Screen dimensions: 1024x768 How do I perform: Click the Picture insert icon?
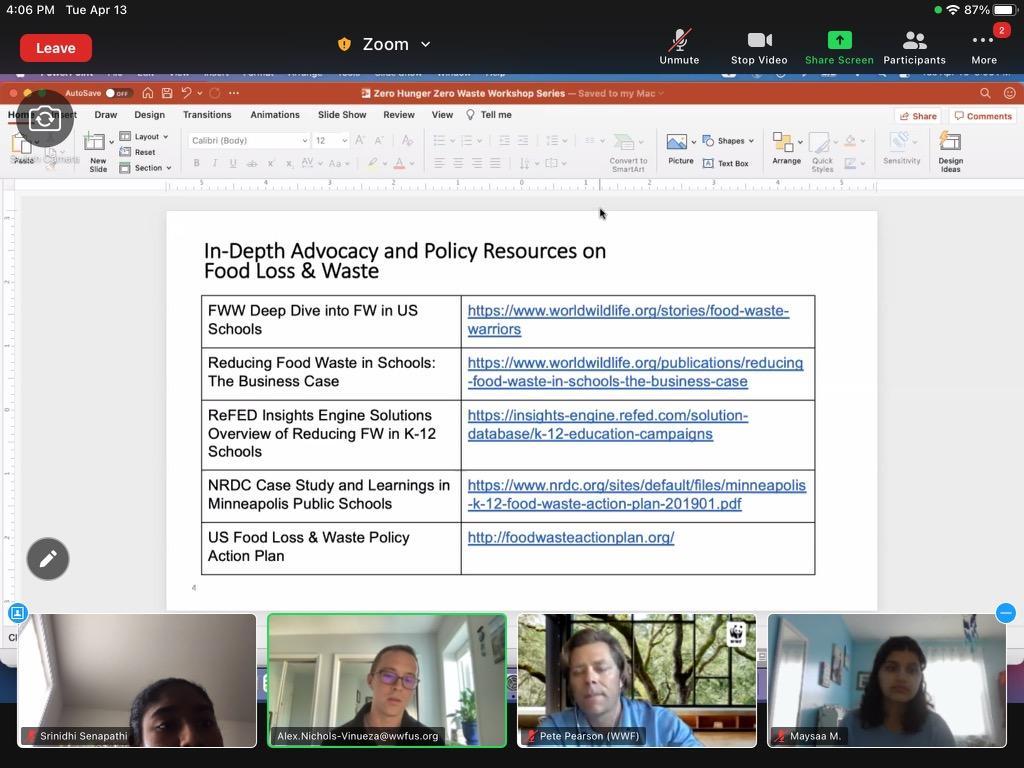[x=680, y=146]
